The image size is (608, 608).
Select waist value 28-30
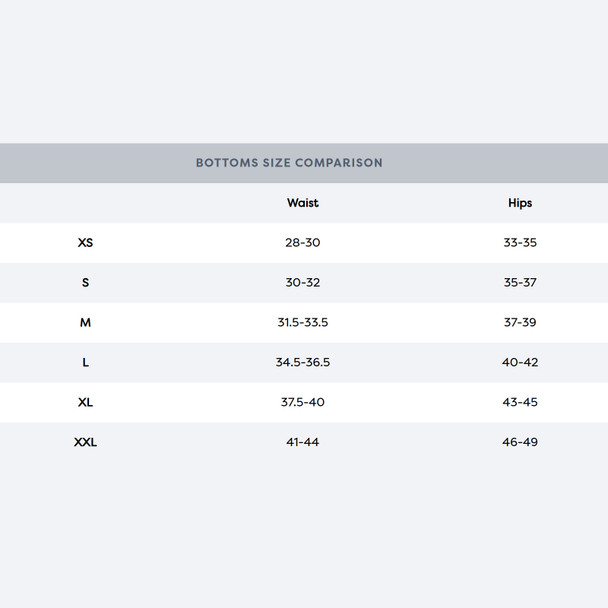(302, 243)
